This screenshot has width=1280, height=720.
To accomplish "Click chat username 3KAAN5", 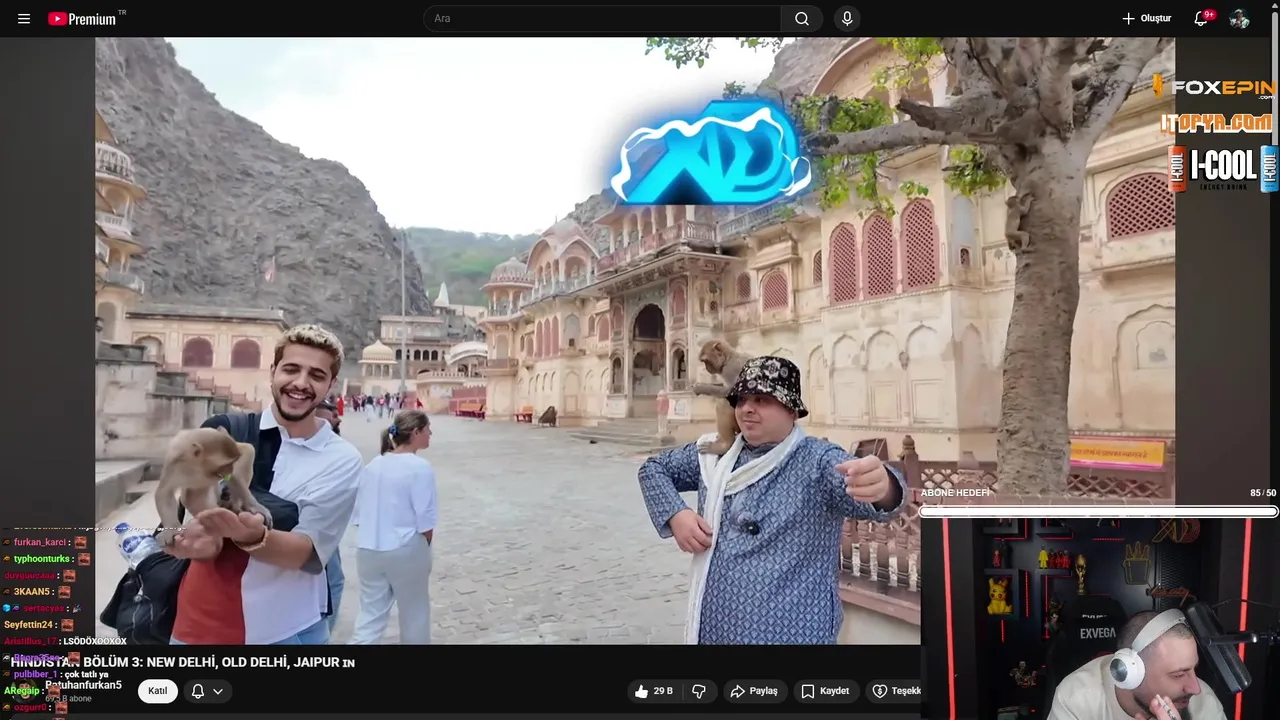I will (x=33, y=592).
